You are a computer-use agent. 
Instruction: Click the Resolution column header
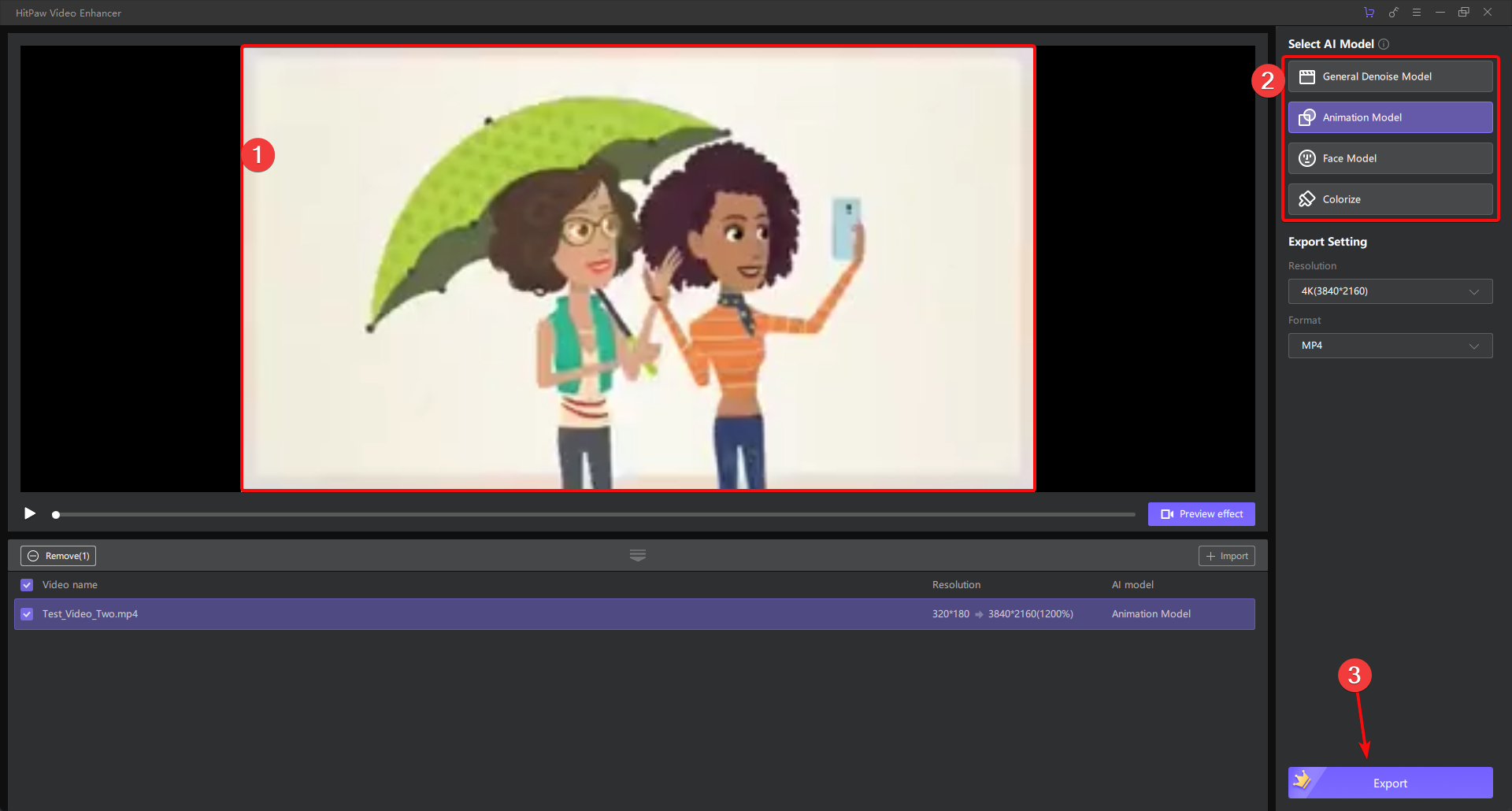coord(956,585)
